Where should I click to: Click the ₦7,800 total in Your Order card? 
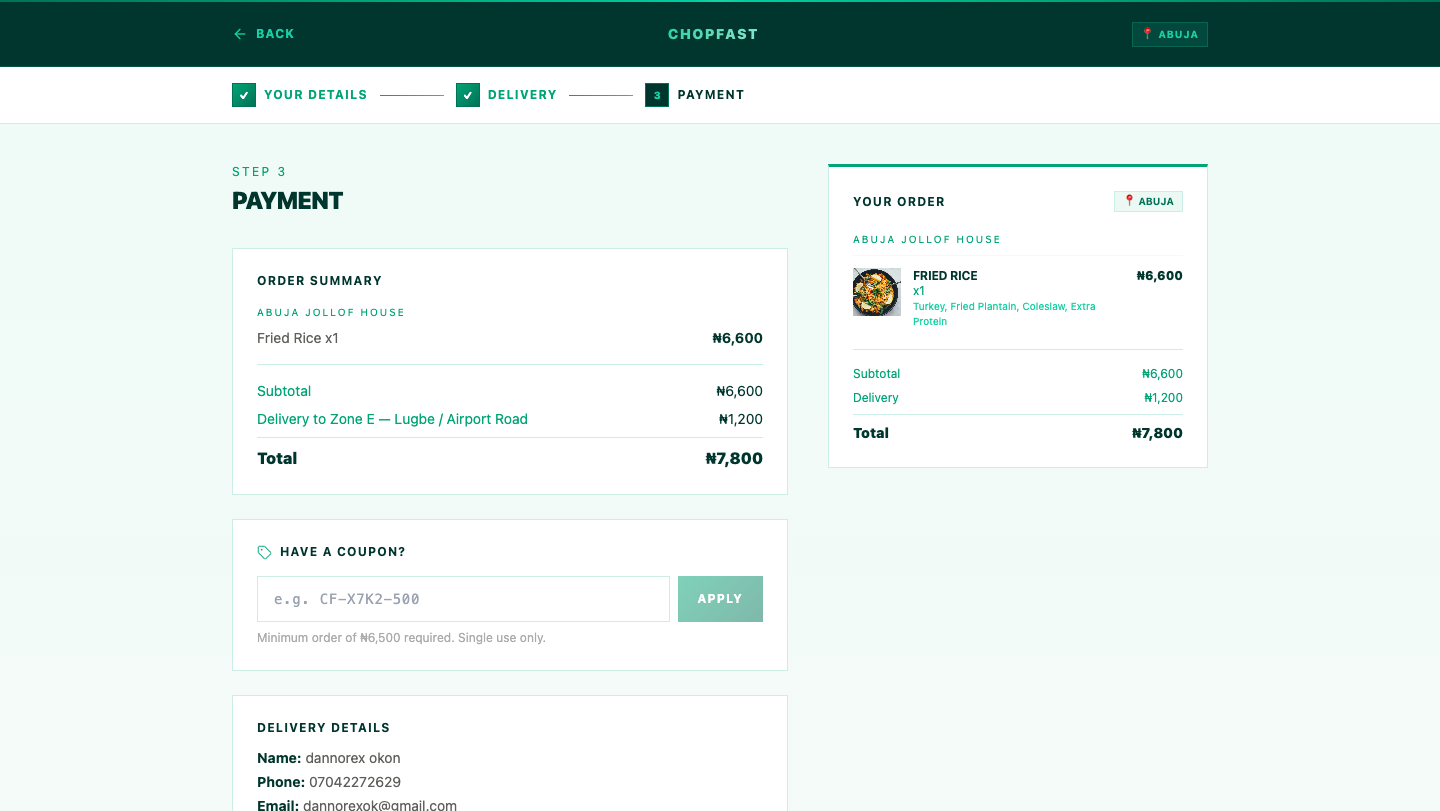[1157, 433]
